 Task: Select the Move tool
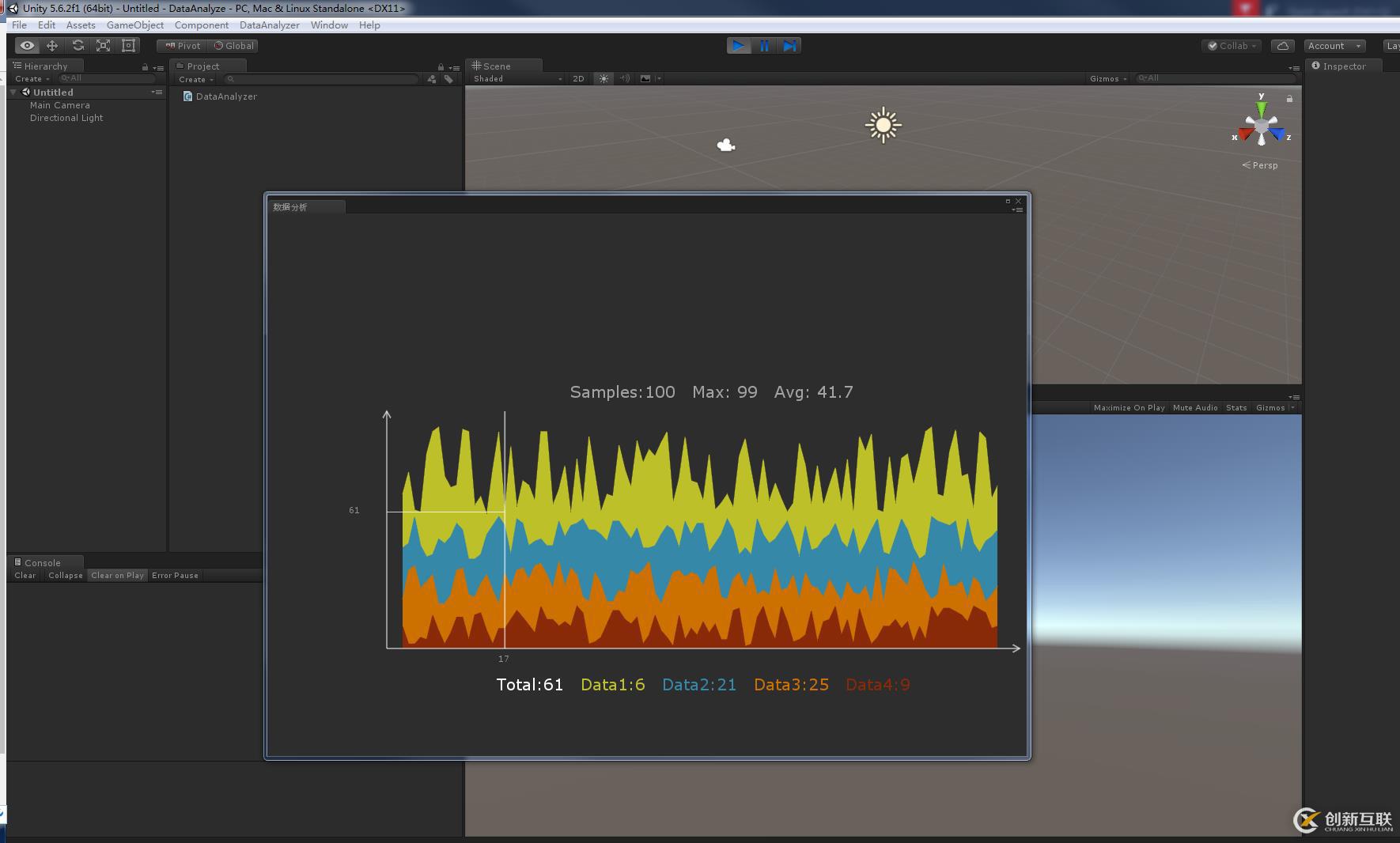[52, 46]
